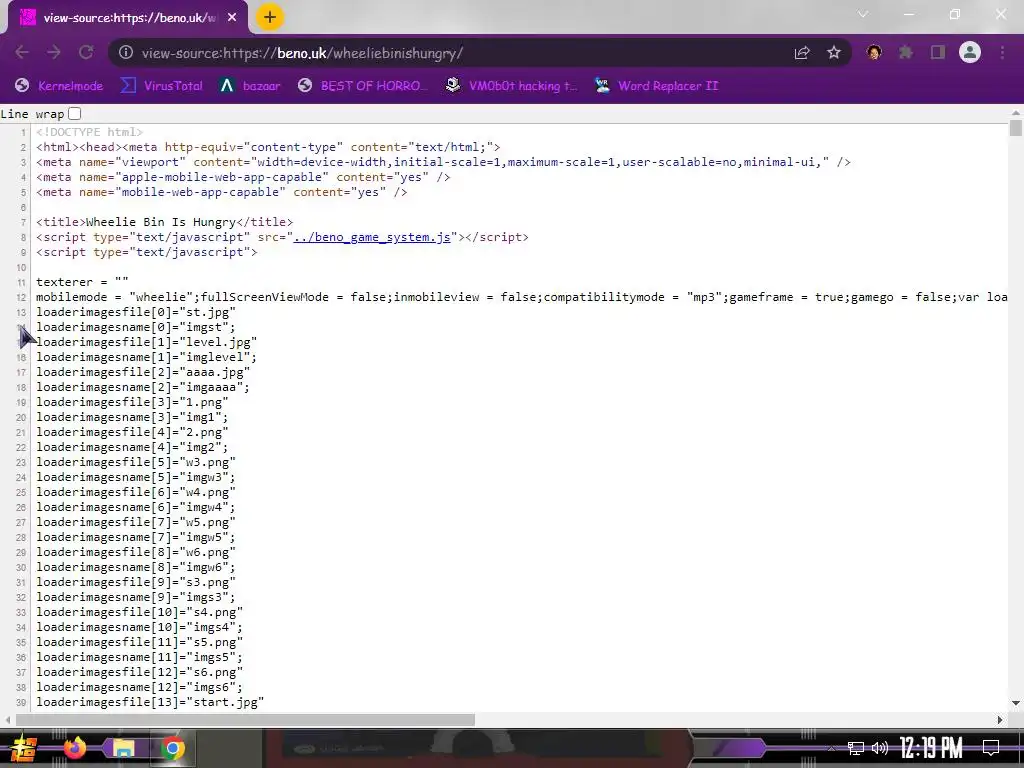
Task: Open the Kernelmode bookmark
Action: point(59,86)
